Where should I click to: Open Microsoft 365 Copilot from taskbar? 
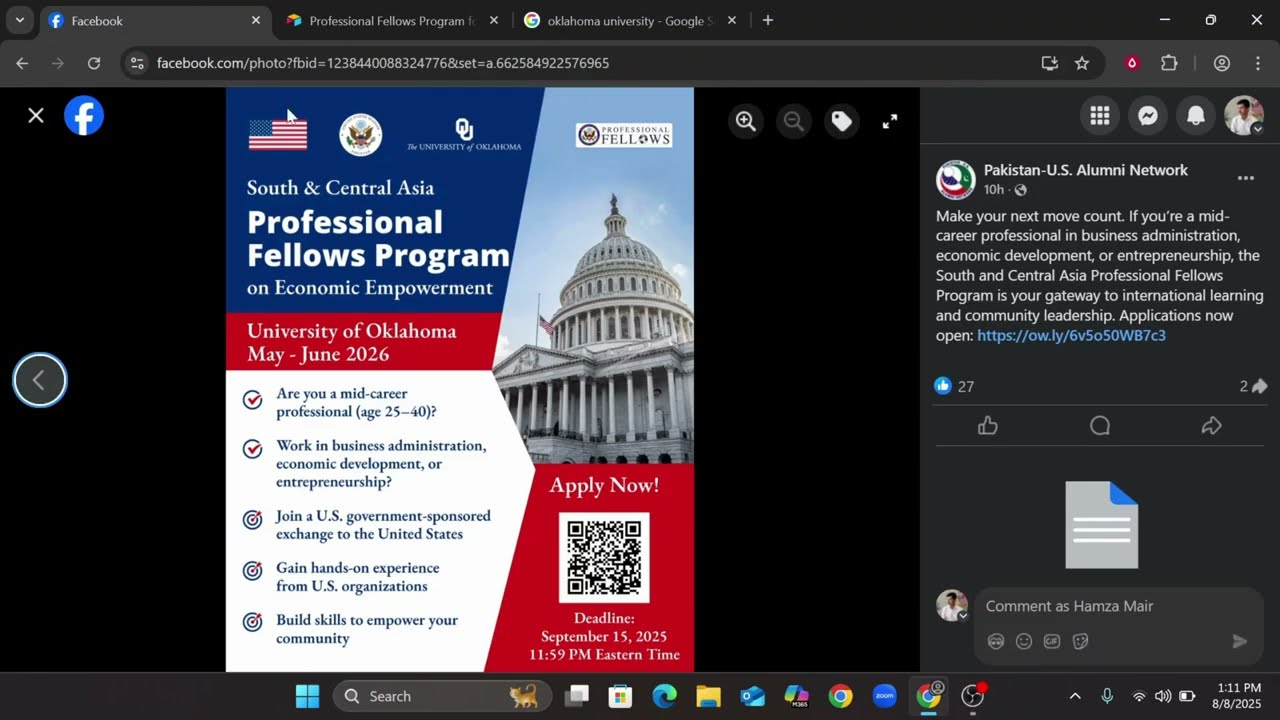click(797, 696)
